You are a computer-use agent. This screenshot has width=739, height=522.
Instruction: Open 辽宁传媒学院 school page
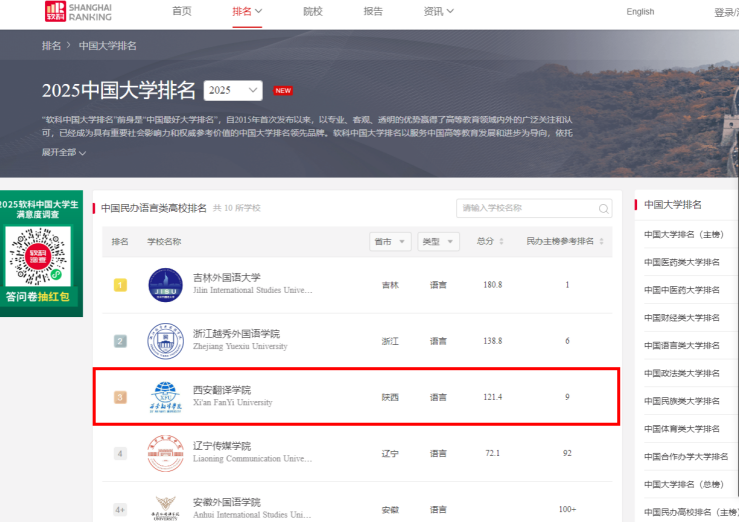(222, 446)
